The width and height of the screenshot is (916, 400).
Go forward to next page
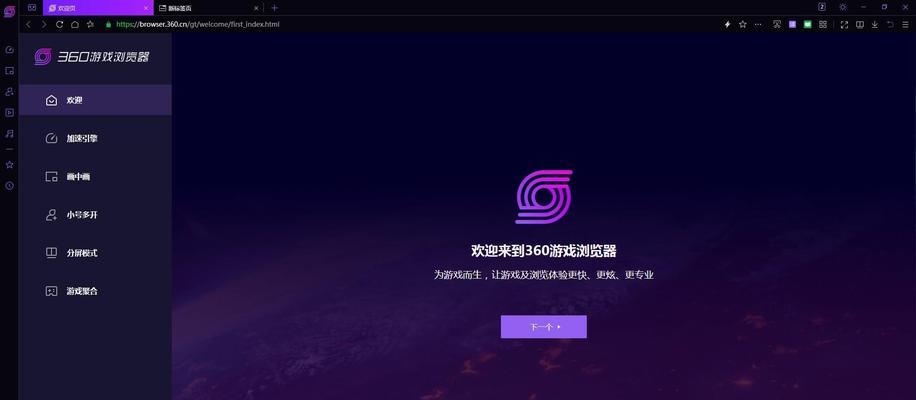tap(43, 25)
